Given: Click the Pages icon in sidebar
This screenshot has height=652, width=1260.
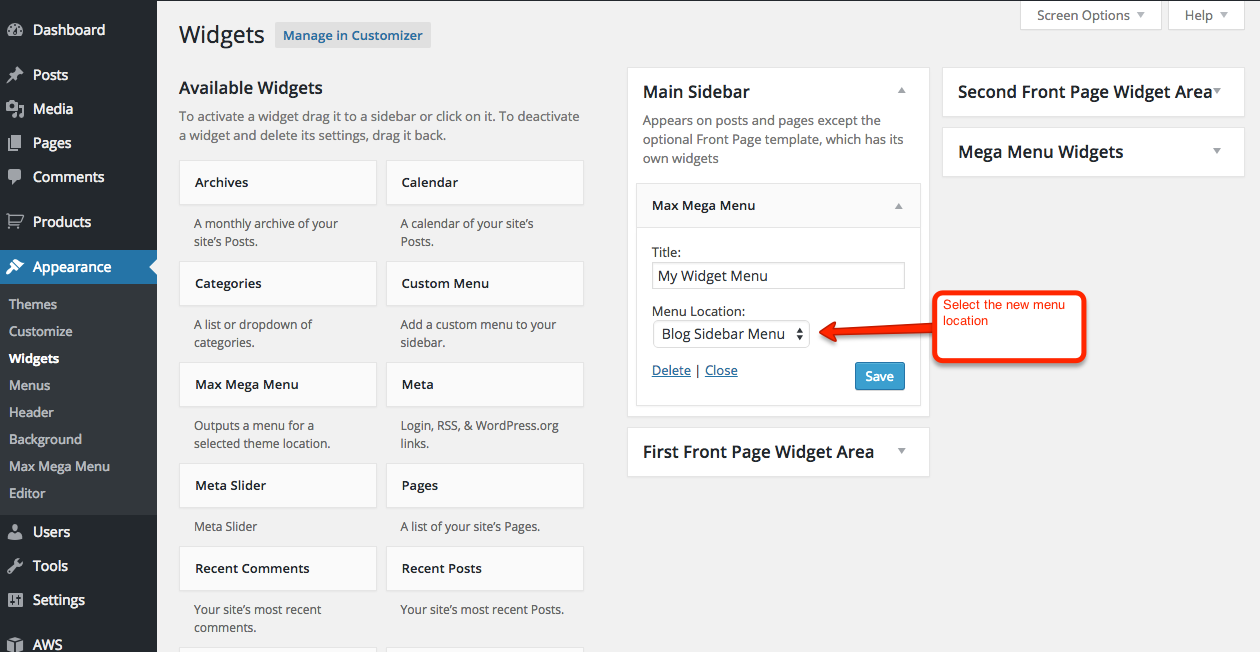Looking at the screenshot, I should point(15,143).
